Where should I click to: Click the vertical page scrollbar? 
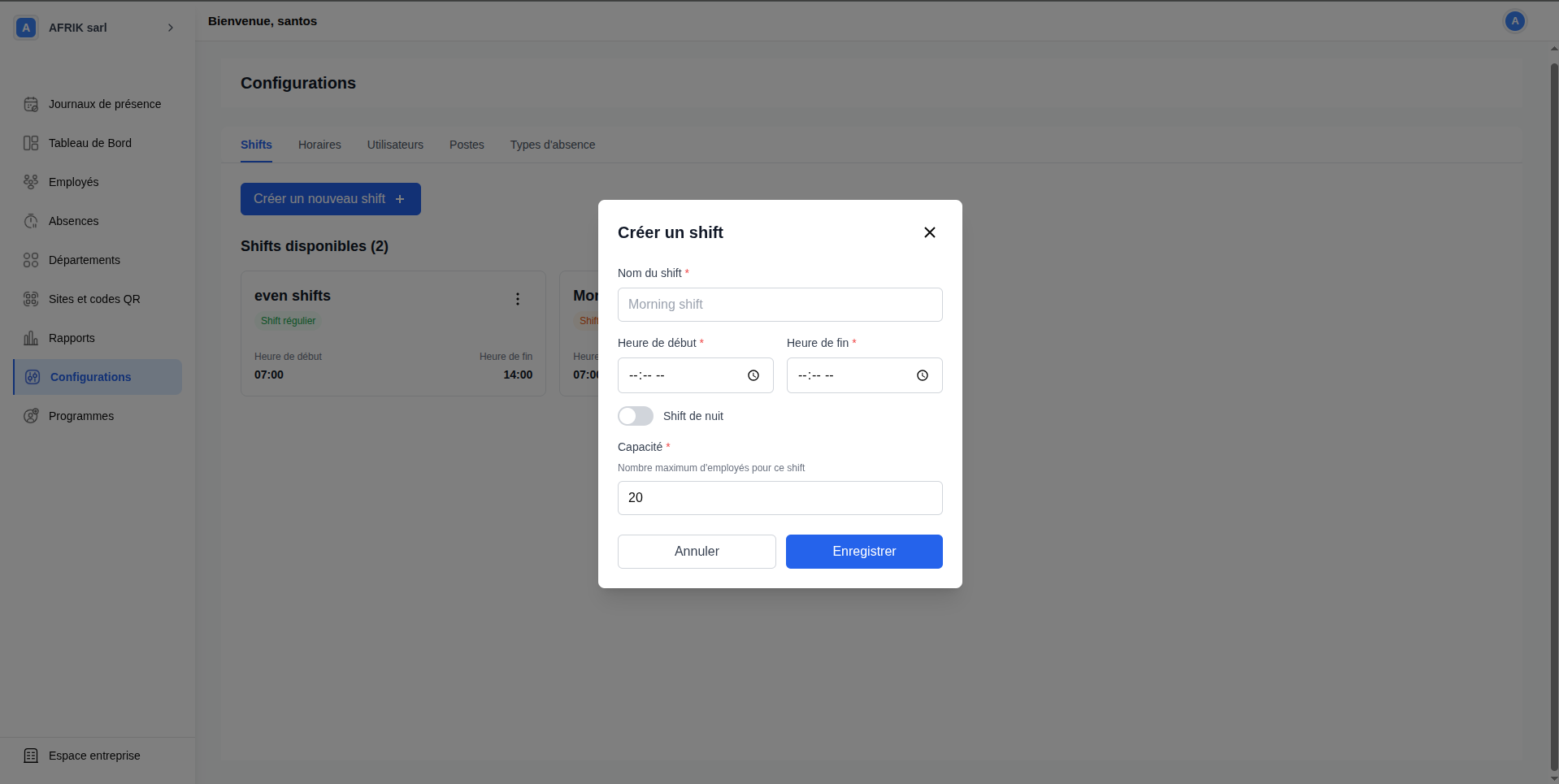(x=1554, y=406)
